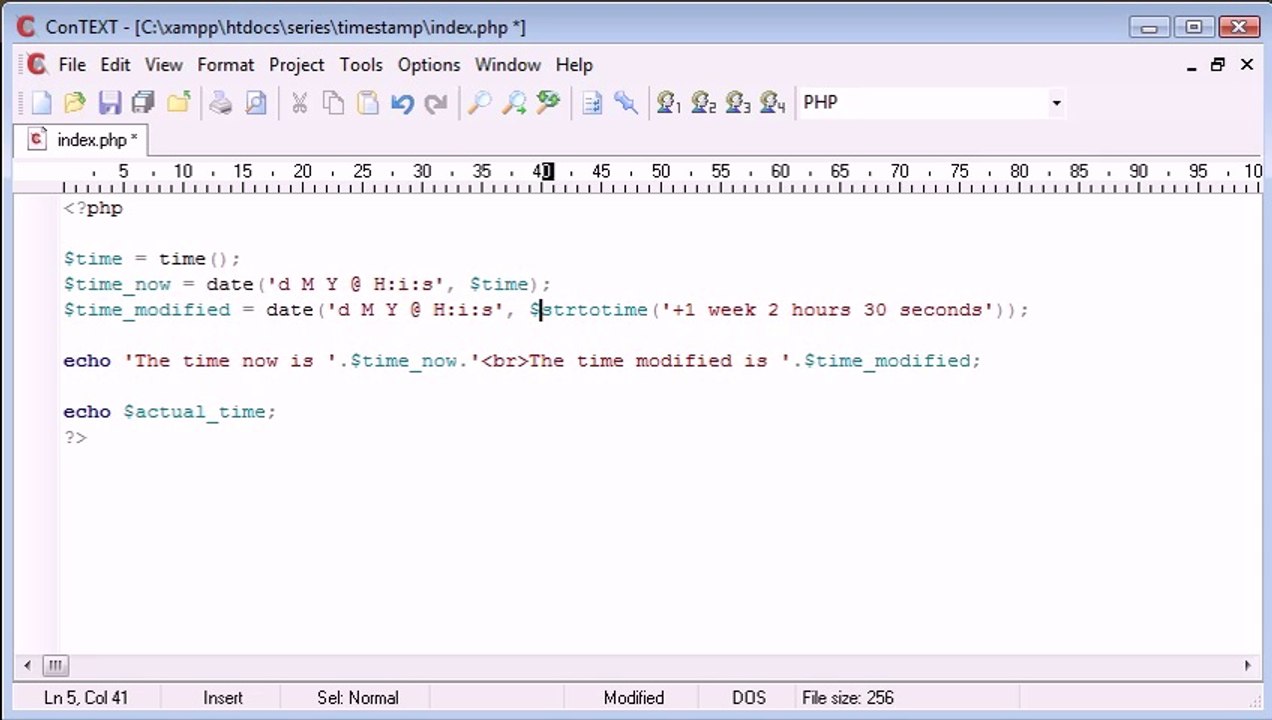The height and width of the screenshot is (720, 1272).
Task: Open print preview icon
Action: (256, 102)
